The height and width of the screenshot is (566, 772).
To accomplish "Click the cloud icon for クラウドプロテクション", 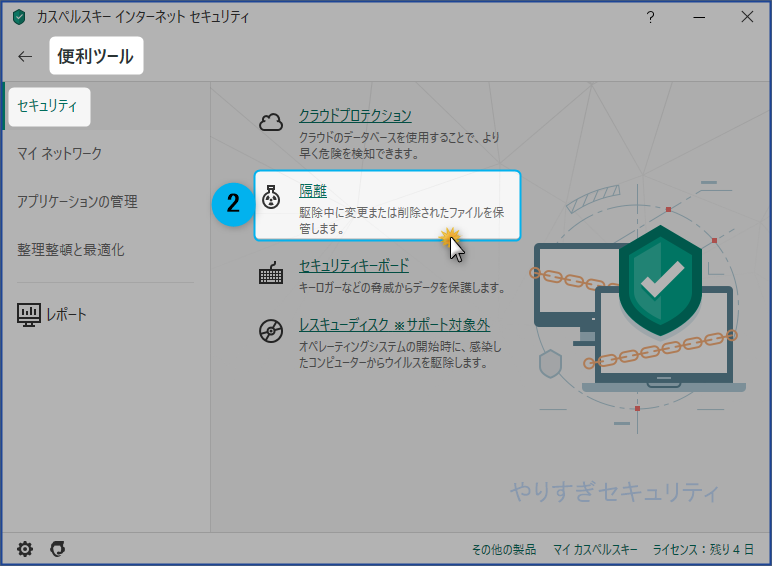I will coord(271,122).
